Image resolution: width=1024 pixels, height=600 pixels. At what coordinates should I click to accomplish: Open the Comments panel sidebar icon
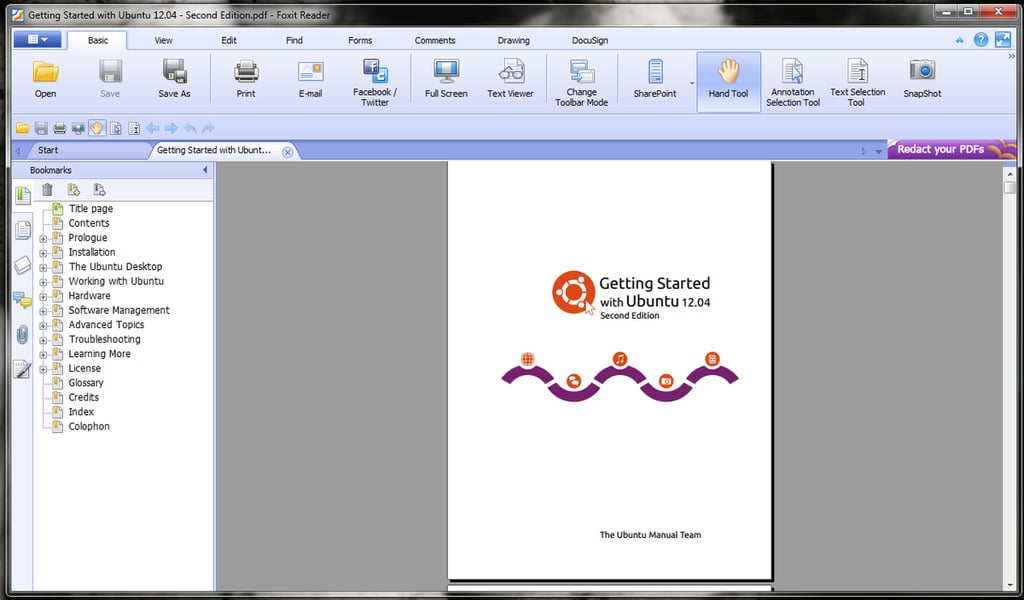coord(22,300)
